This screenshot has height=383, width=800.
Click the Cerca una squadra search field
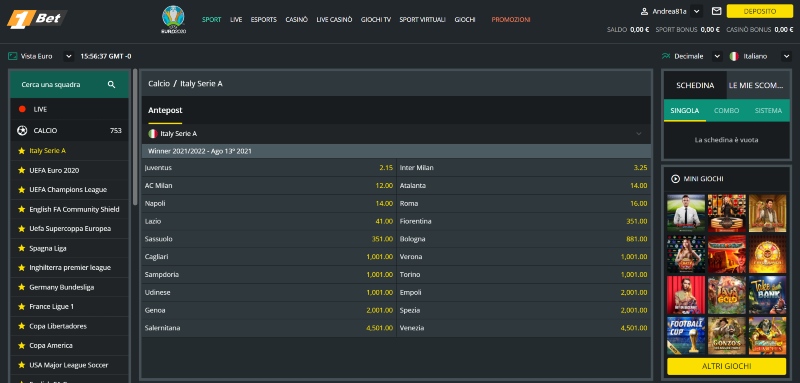point(69,85)
